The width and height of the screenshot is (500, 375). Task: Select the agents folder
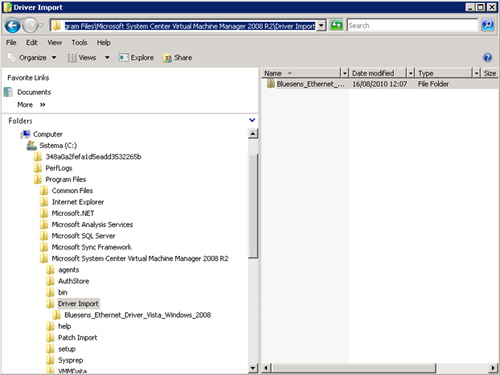click(69, 270)
